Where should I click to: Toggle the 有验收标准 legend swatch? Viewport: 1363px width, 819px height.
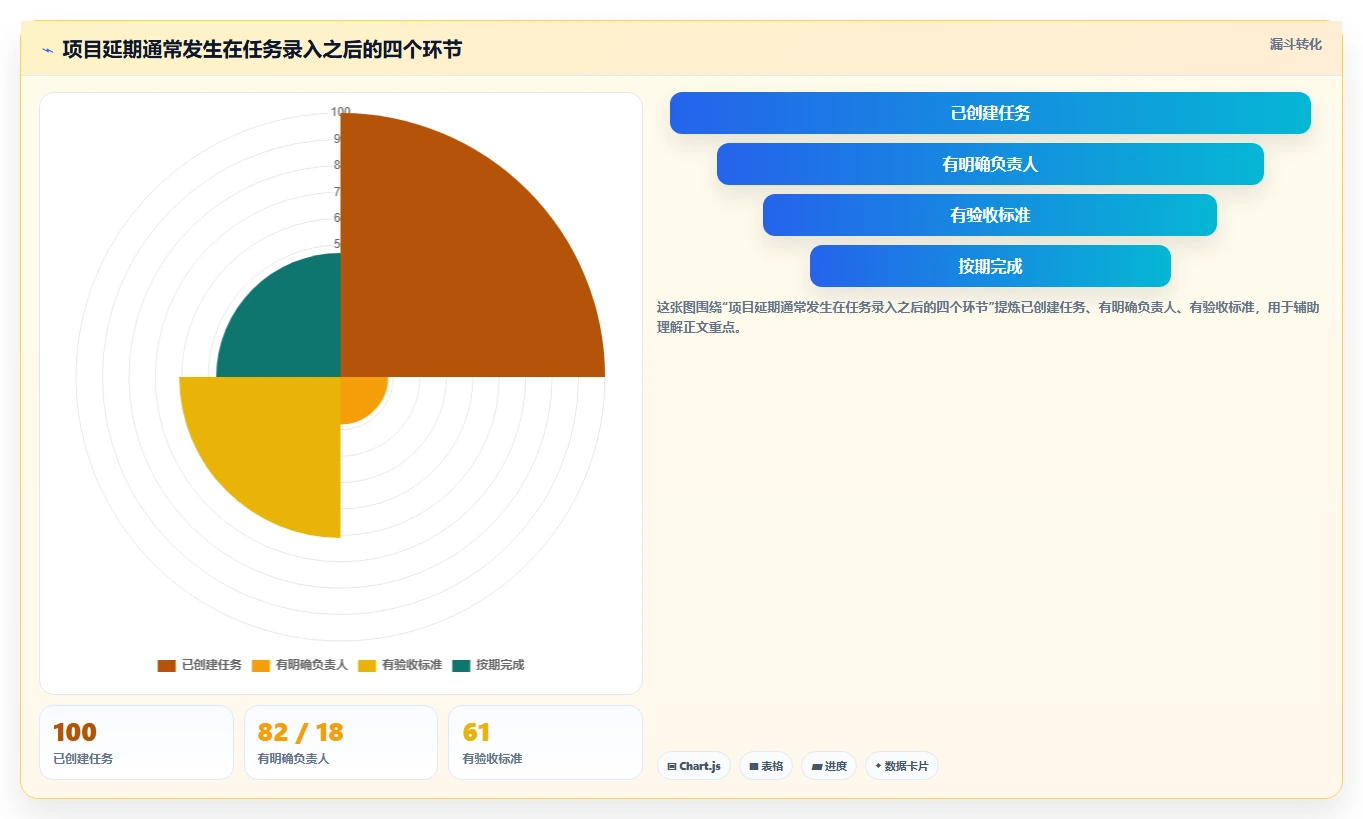(x=366, y=665)
